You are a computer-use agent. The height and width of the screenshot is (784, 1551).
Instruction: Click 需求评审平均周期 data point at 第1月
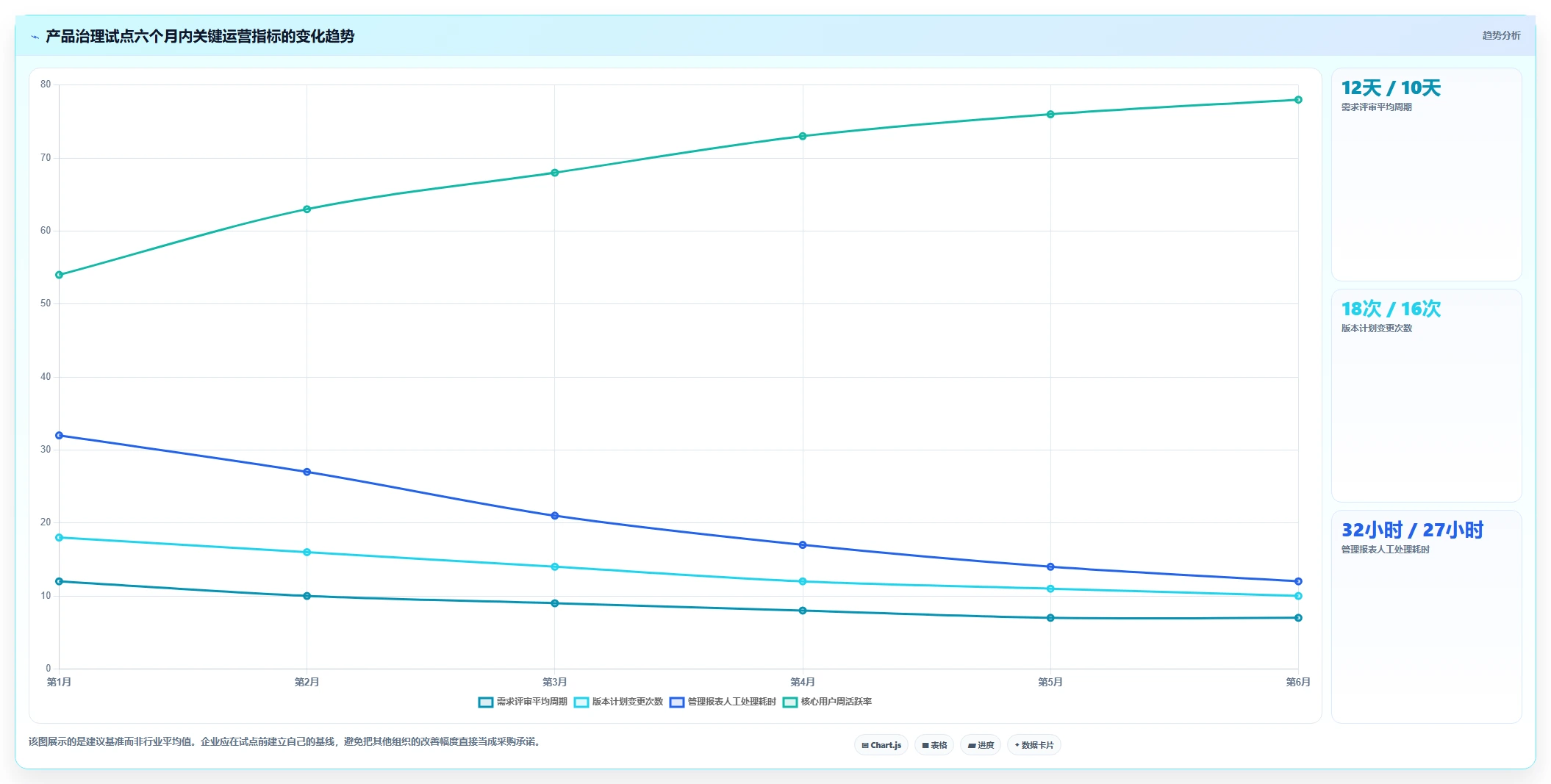(x=60, y=581)
